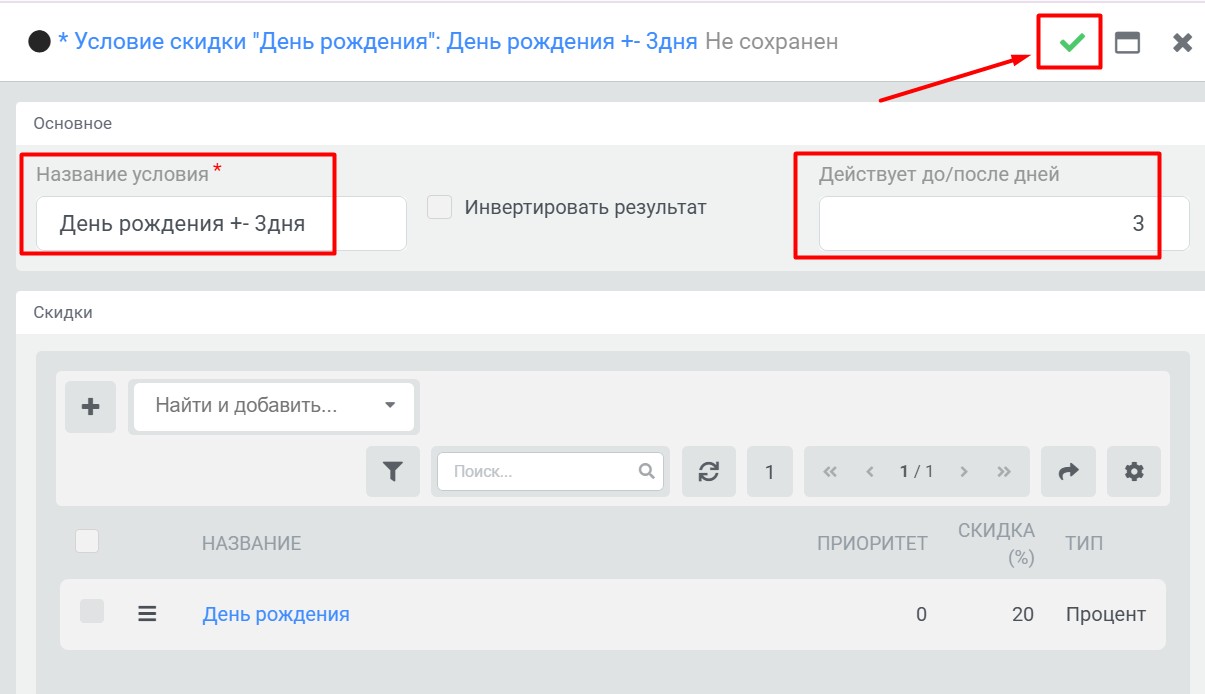Go to the previous page of discounts
1205x694 pixels.
pyautogui.click(x=870, y=472)
